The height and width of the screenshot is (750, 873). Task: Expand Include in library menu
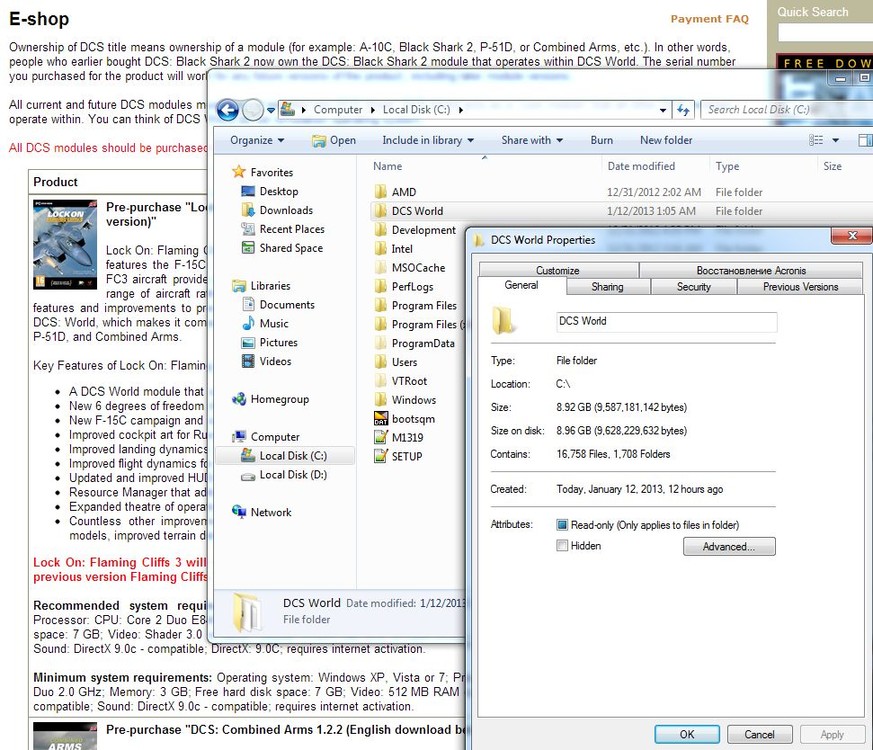(428, 140)
